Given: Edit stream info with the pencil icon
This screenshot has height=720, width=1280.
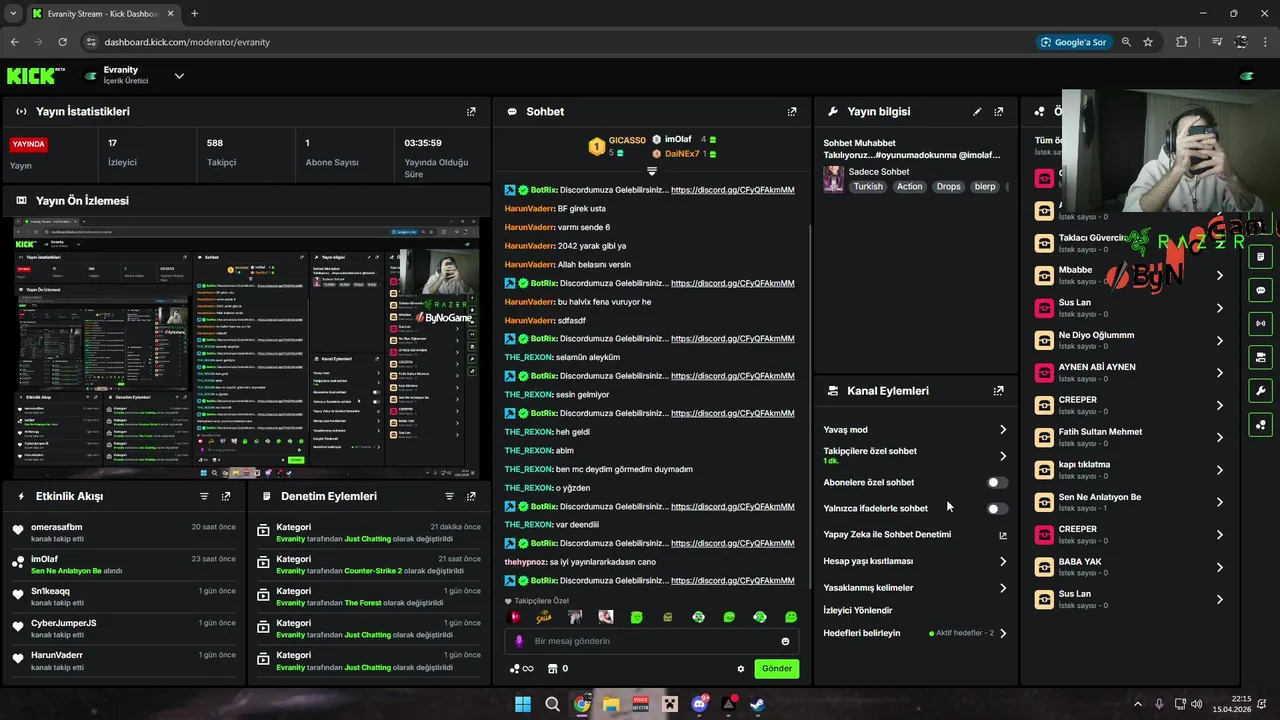Looking at the screenshot, I should pos(977,112).
